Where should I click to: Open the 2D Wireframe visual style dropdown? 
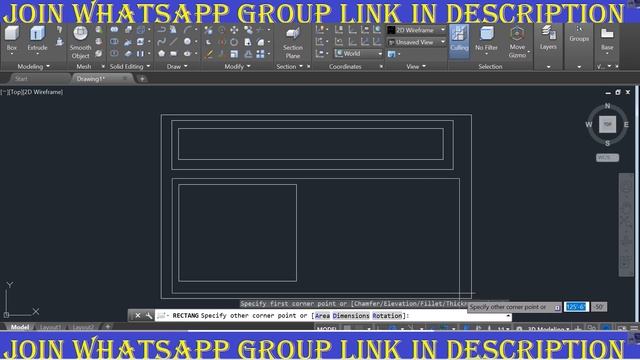tap(416, 30)
